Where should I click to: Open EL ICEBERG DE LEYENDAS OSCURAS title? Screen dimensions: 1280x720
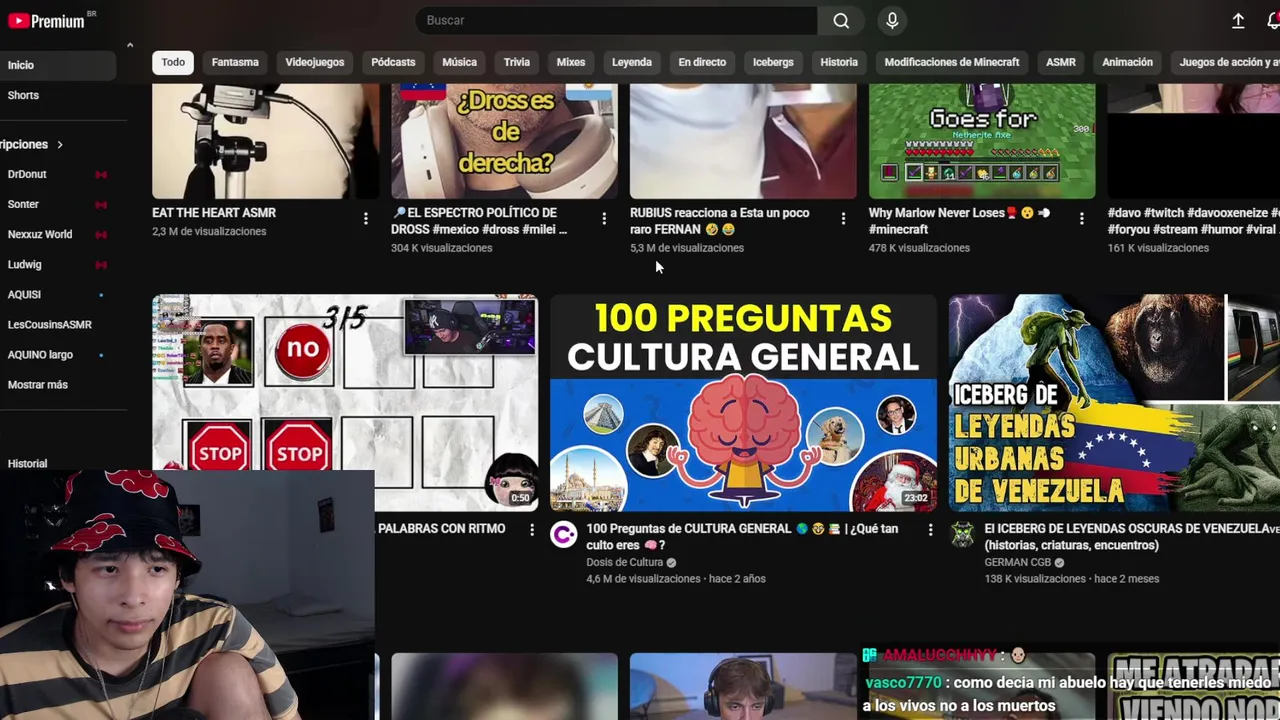(x=1132, y=537)
